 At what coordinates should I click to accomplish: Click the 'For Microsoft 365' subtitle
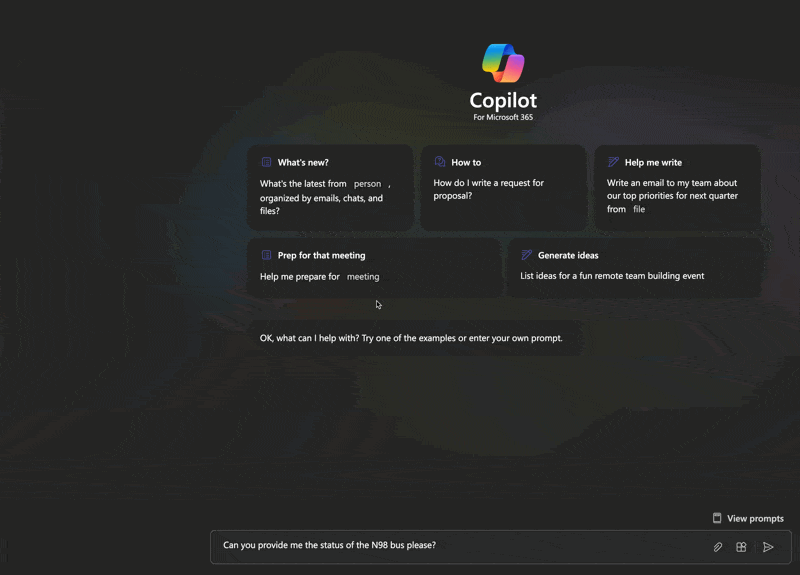point(503,117)
